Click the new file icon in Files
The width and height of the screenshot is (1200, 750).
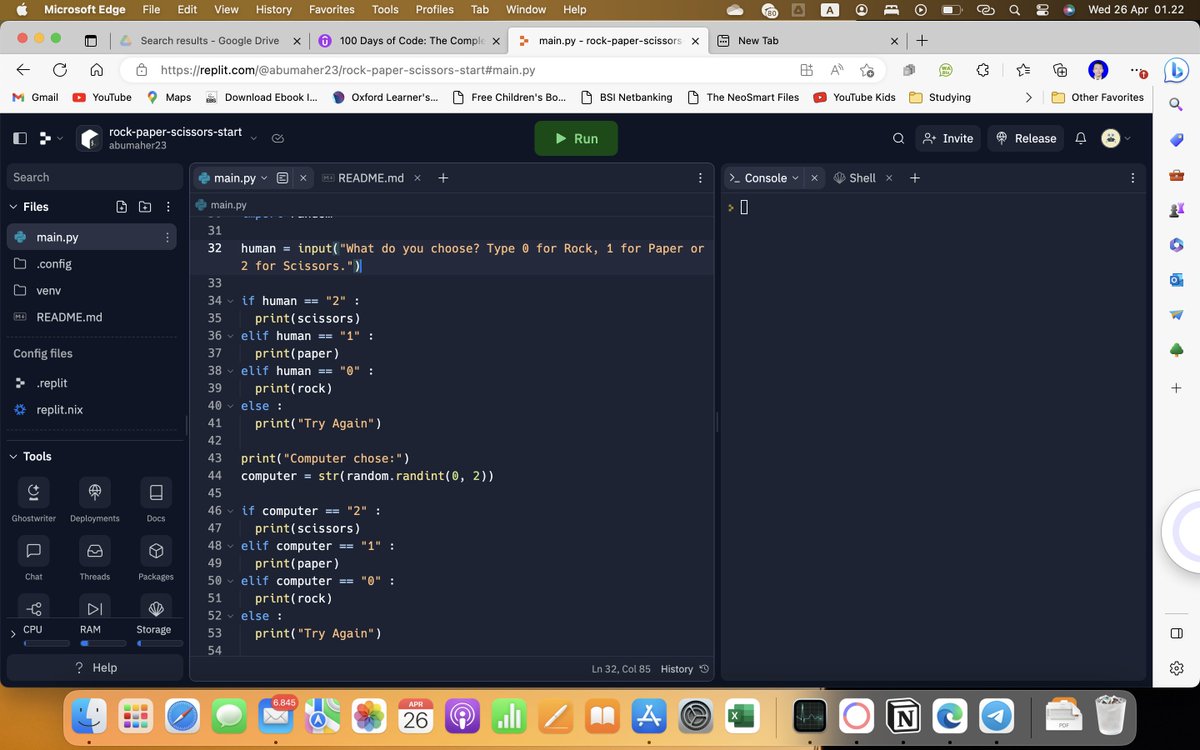121,207
